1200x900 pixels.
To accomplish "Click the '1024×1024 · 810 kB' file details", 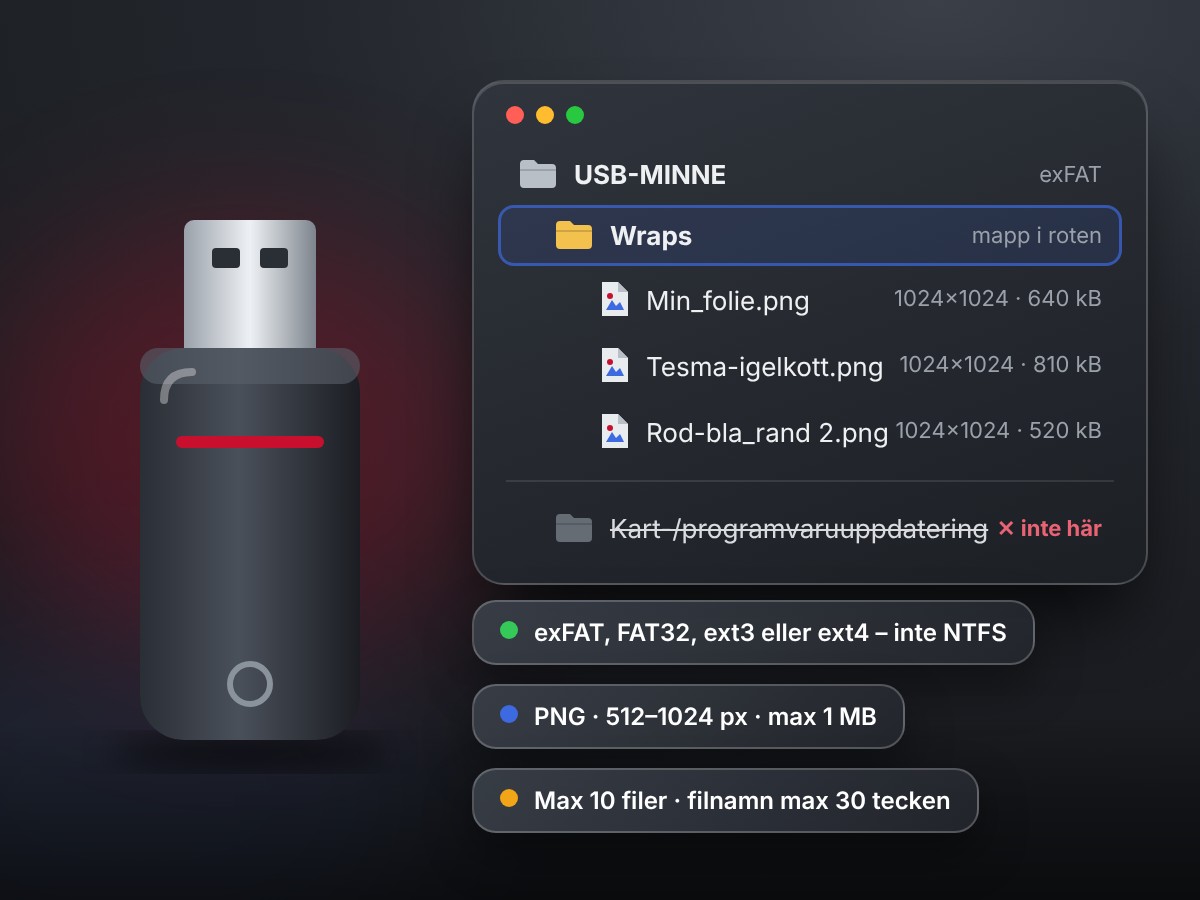I will (x=1000, y=364).
